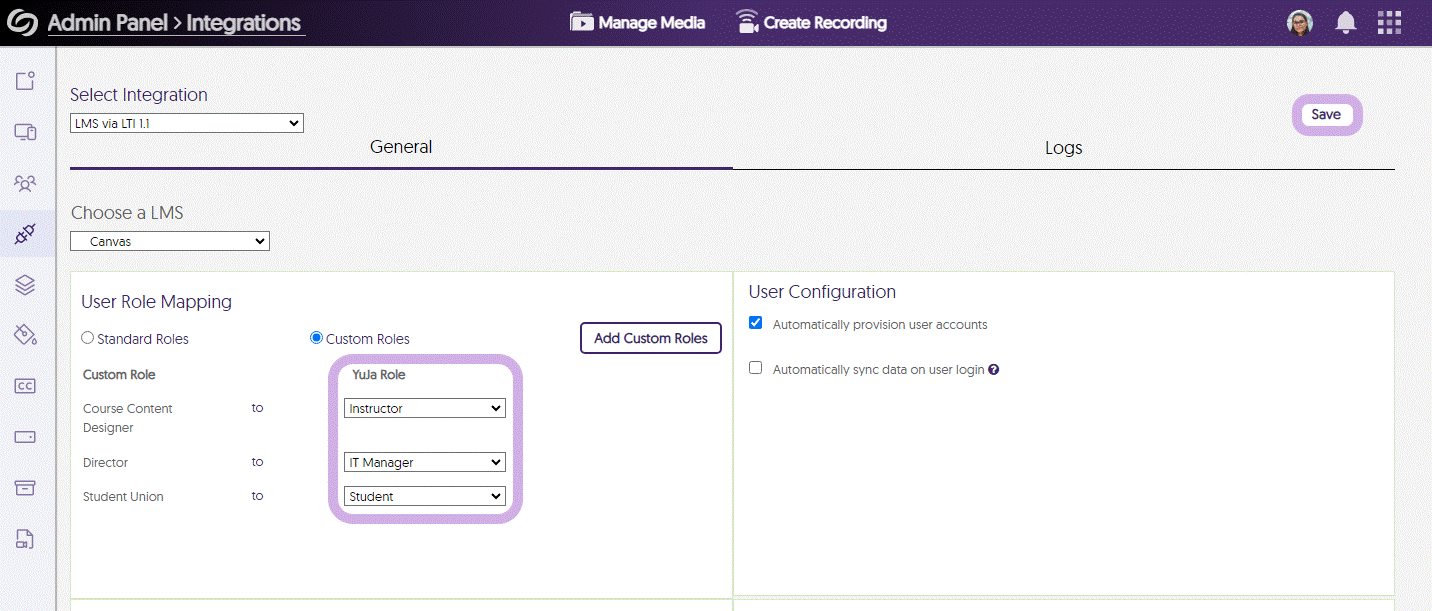Enable Automatically sync data on user login

point(756,368)
